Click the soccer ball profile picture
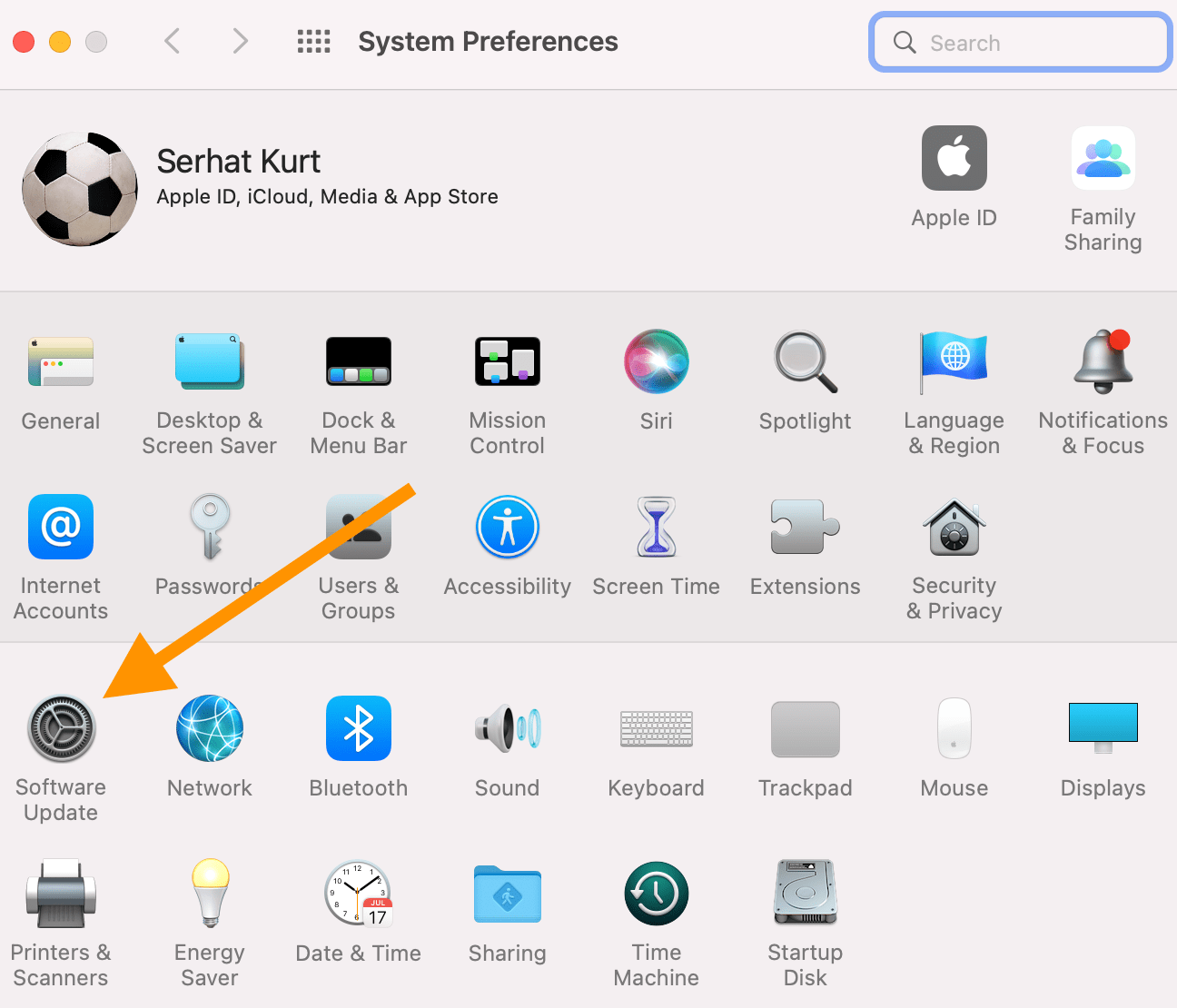 [x=80, y=189]
